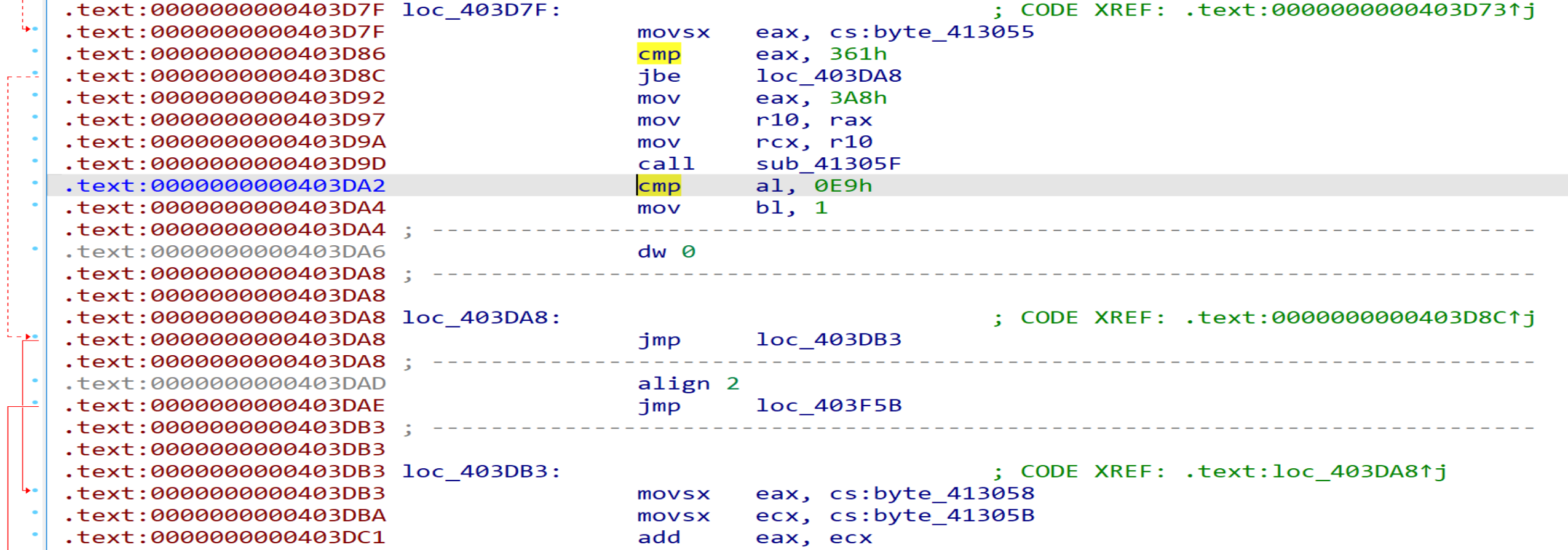Select the immediate value 0E9h

843,186
